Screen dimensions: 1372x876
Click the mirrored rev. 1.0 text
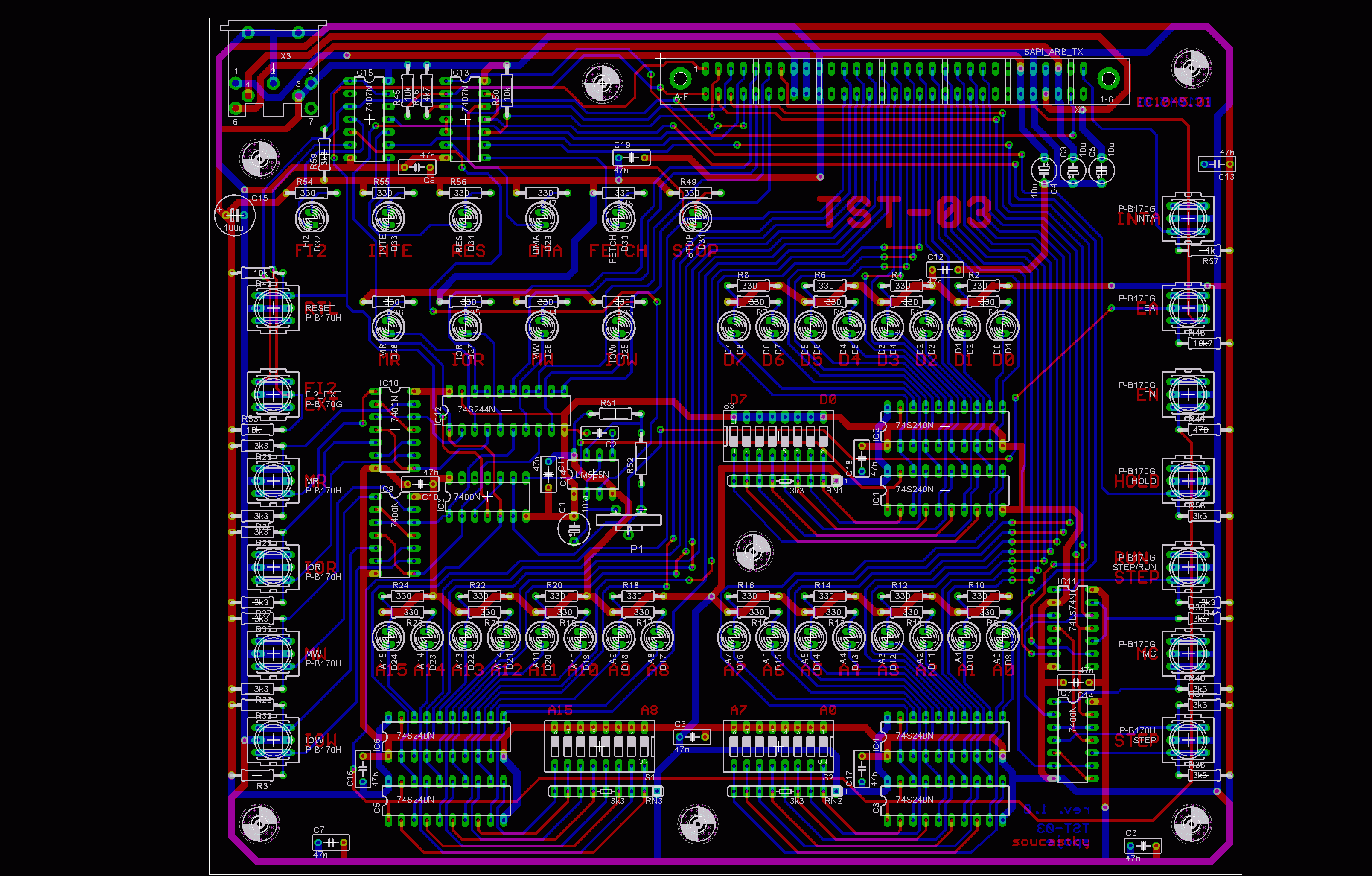coord(1057,809)
